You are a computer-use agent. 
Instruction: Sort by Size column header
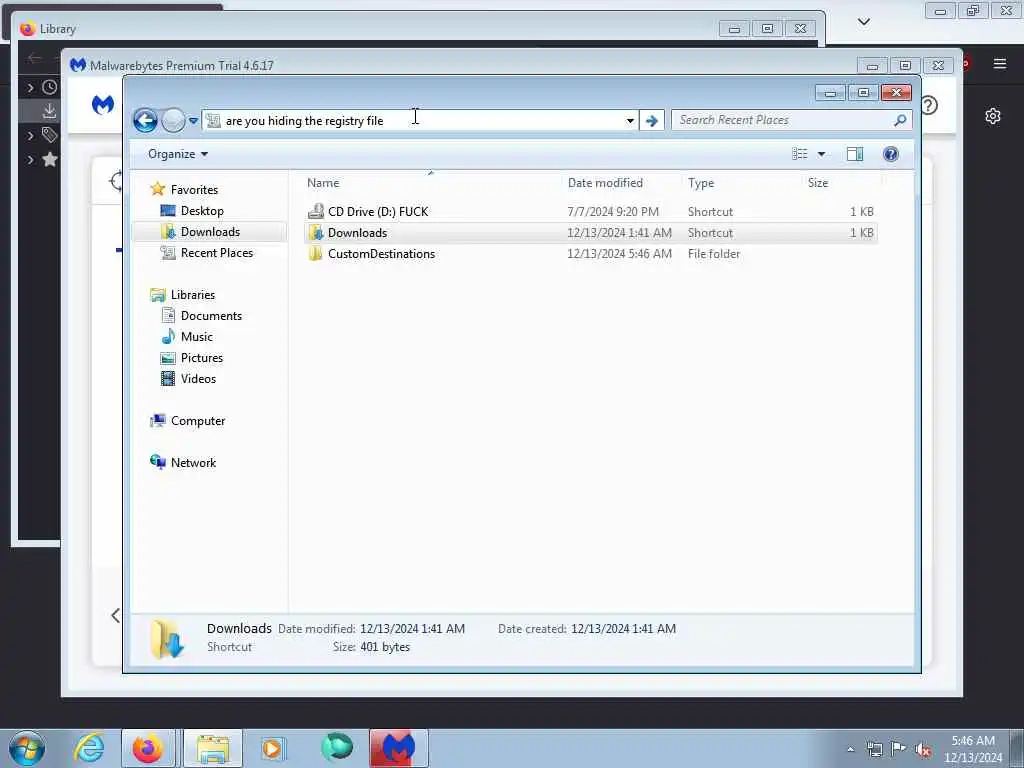pos(840,183)
